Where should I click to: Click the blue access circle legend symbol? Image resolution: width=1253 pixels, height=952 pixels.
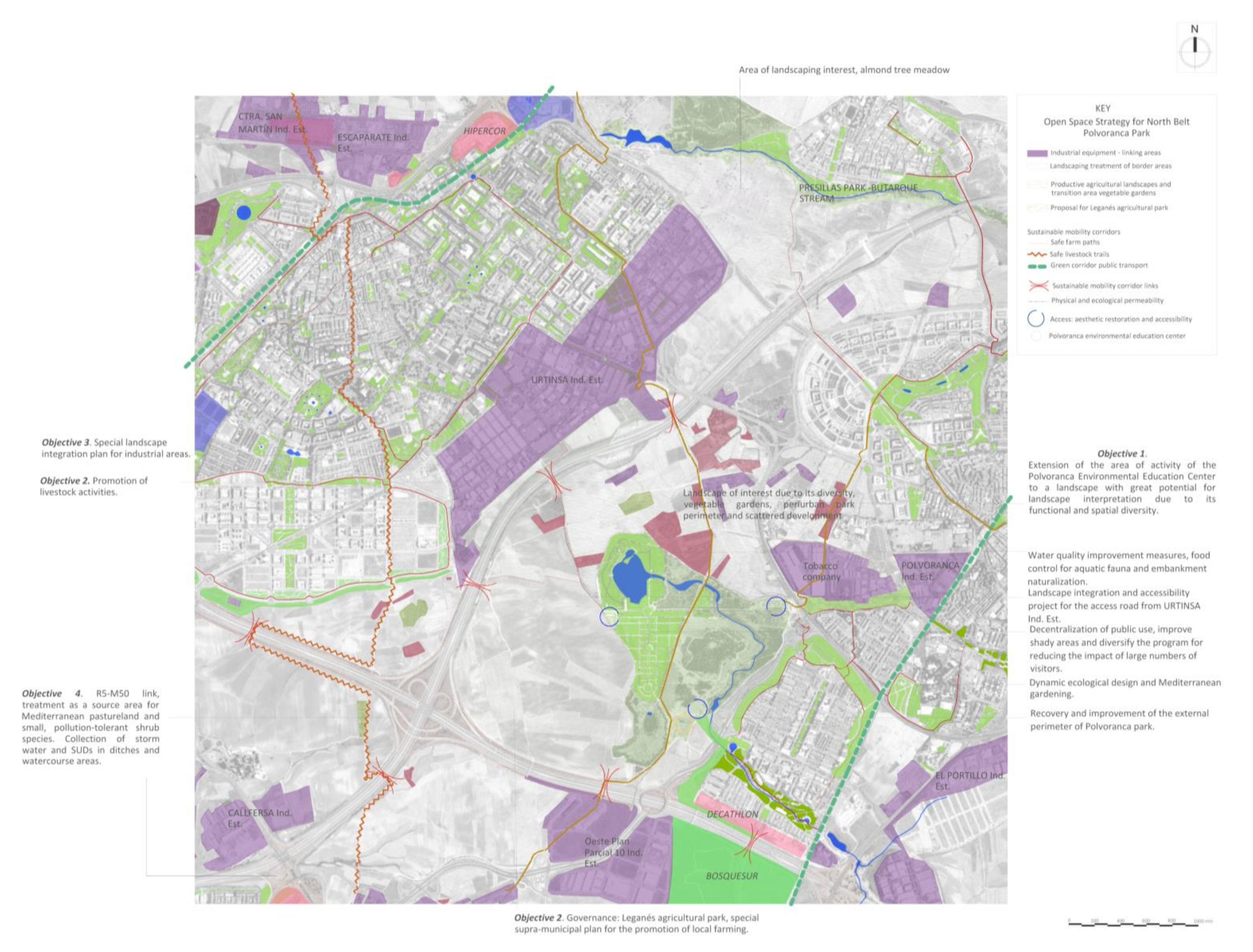1036,319
